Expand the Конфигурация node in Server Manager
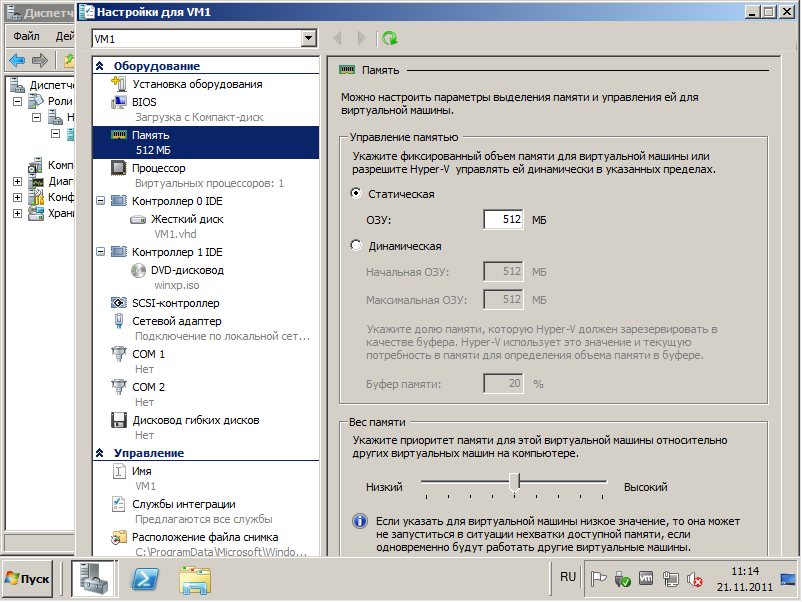The width and height of the screenshot is (802, 602). click(17, 197)
